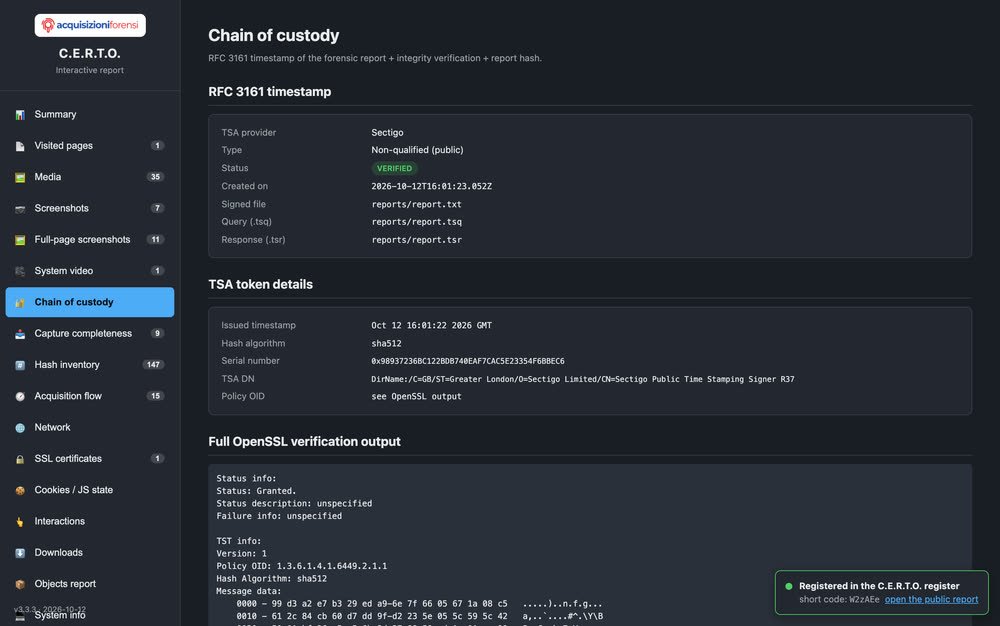
Task: Click the Capture completeness icon
Action: coord(20,333)
